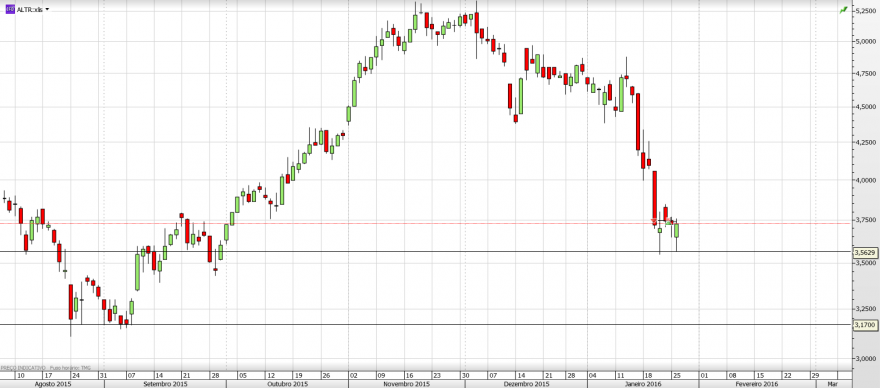Click the PREÇO INDICATIVO footer text
This screenshot has height=388, width=880.
tap(22, 368)
